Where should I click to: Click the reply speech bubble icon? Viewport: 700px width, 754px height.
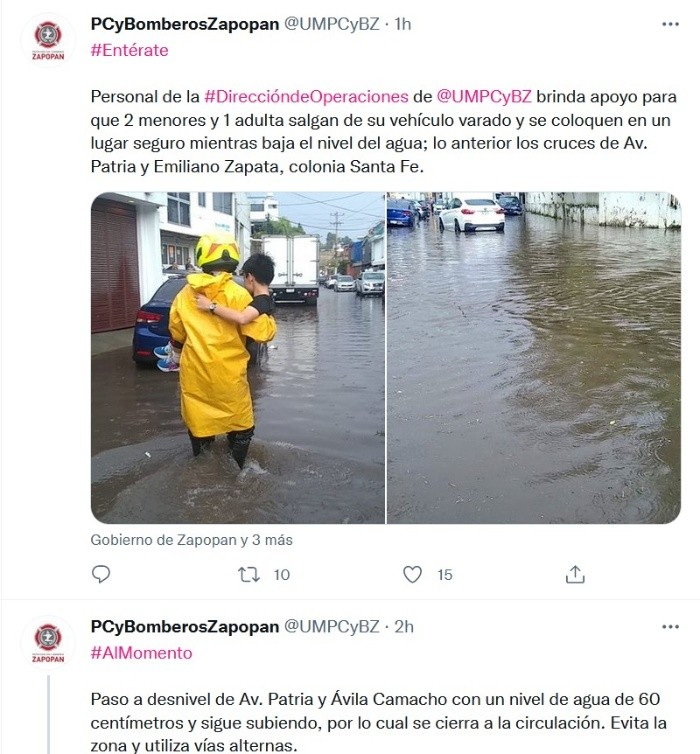[101, 574]
